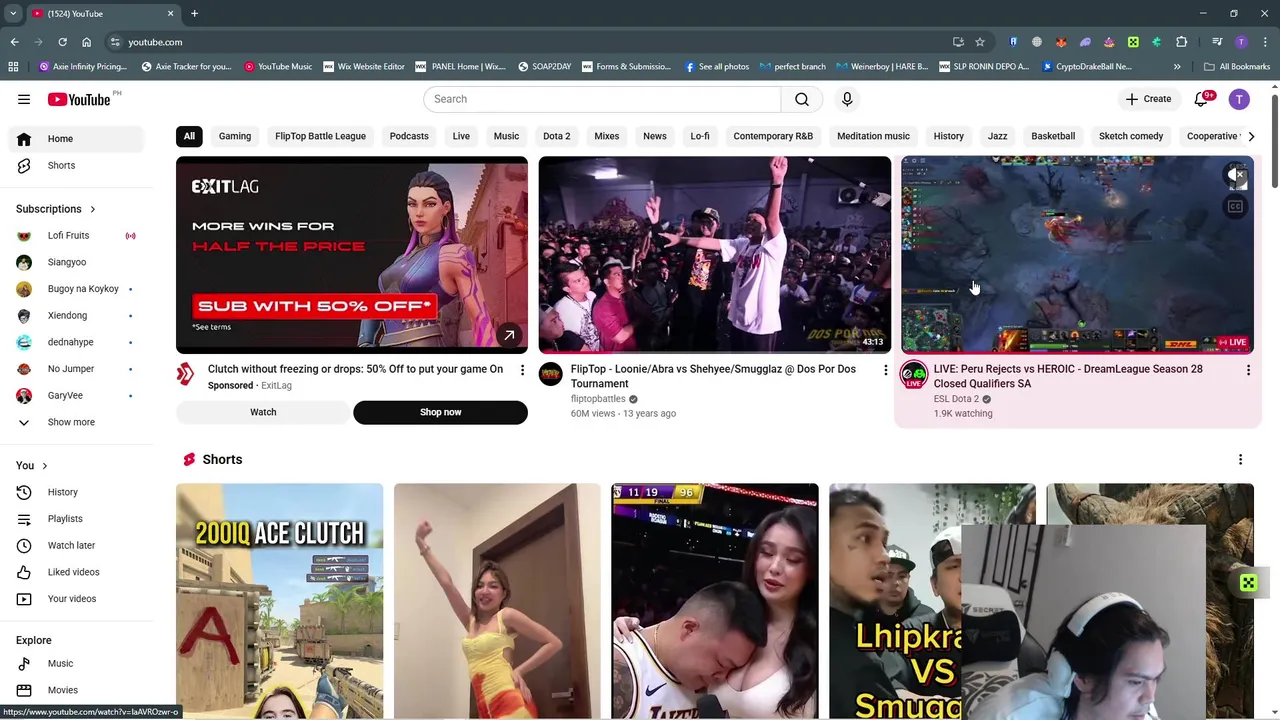Select the Dota 2 filter chip
The width and height of the screenshot is (1280, 720).
(x=556, y=136)
